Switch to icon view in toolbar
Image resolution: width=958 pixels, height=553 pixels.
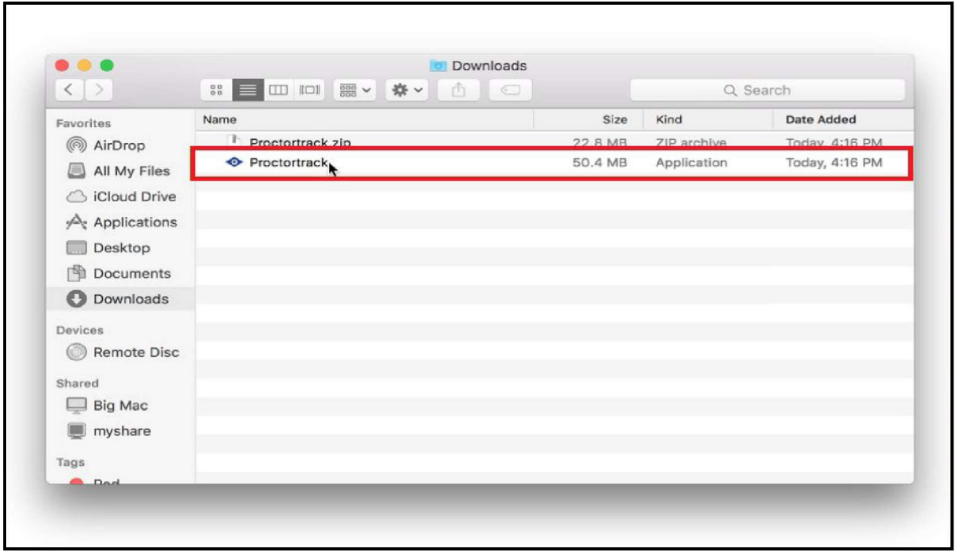(216, 90)
